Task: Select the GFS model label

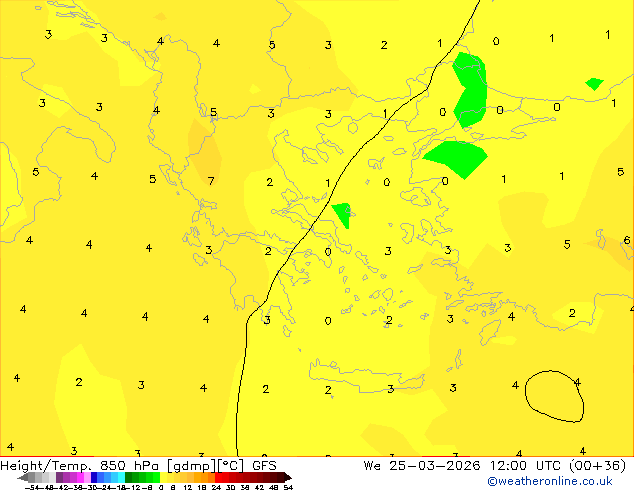Action: 264,465
